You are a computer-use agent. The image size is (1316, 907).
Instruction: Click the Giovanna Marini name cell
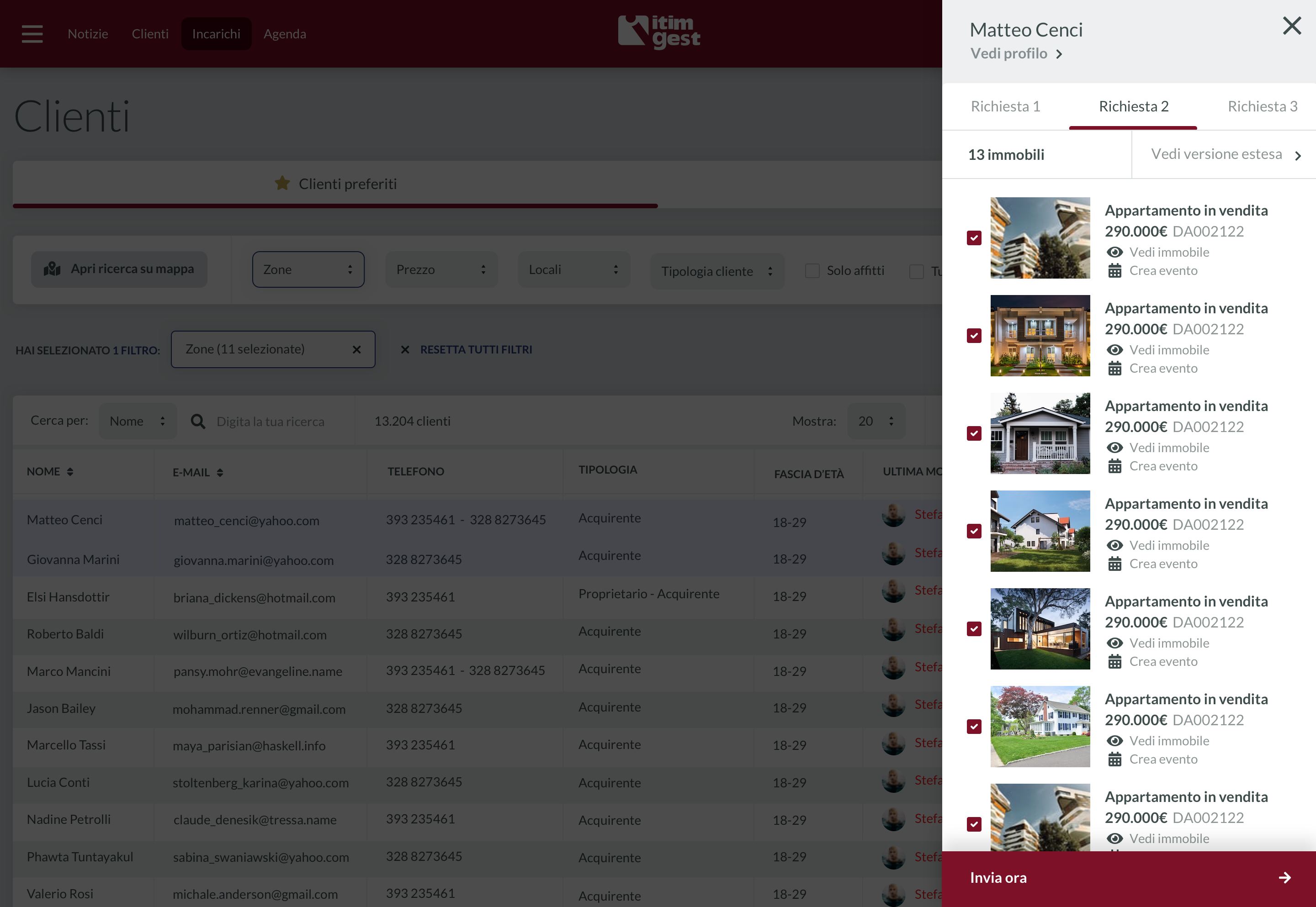[73, 560]
